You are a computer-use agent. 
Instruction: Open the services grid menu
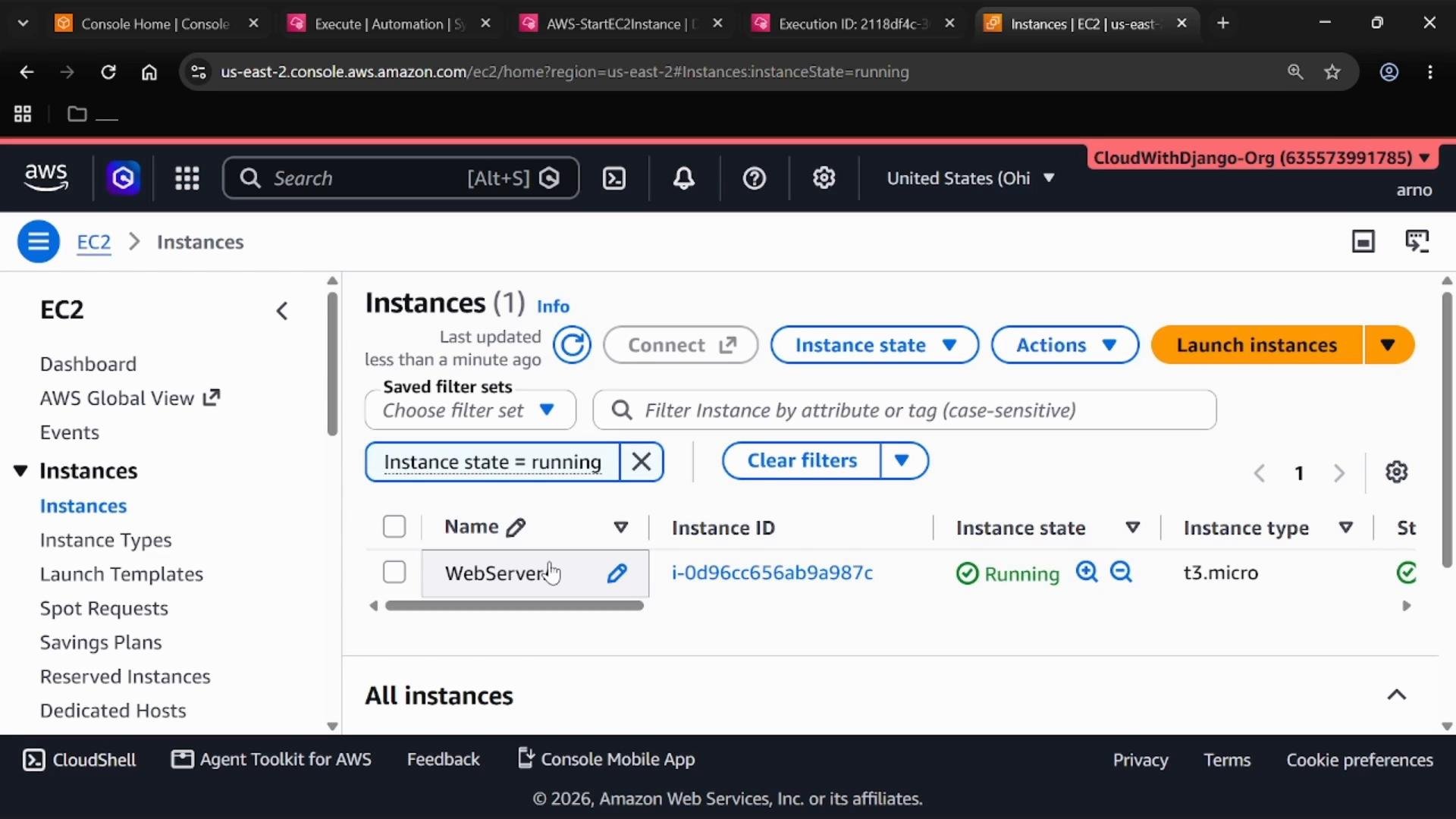tap(187, 178)
